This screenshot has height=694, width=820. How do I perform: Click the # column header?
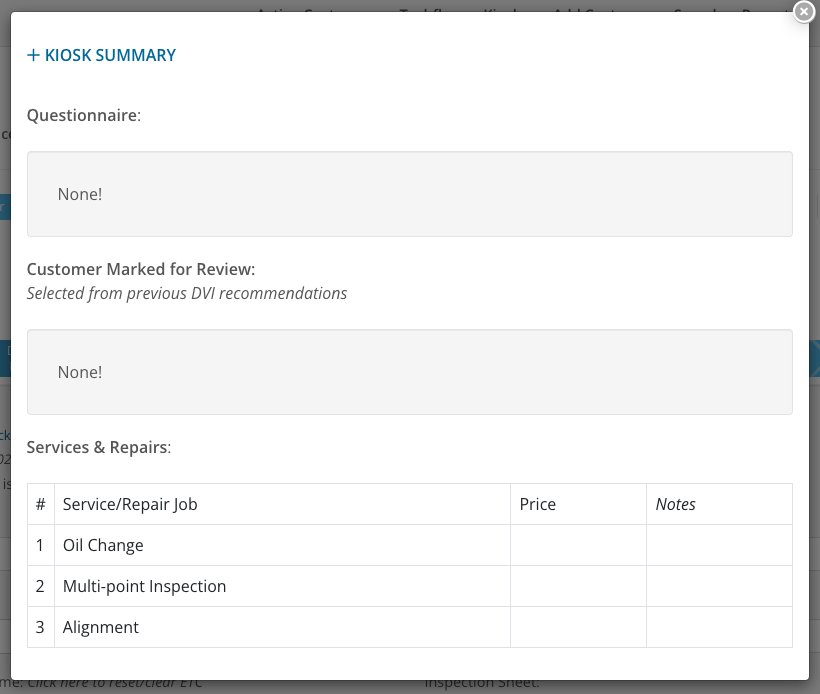tap(40, 504)
